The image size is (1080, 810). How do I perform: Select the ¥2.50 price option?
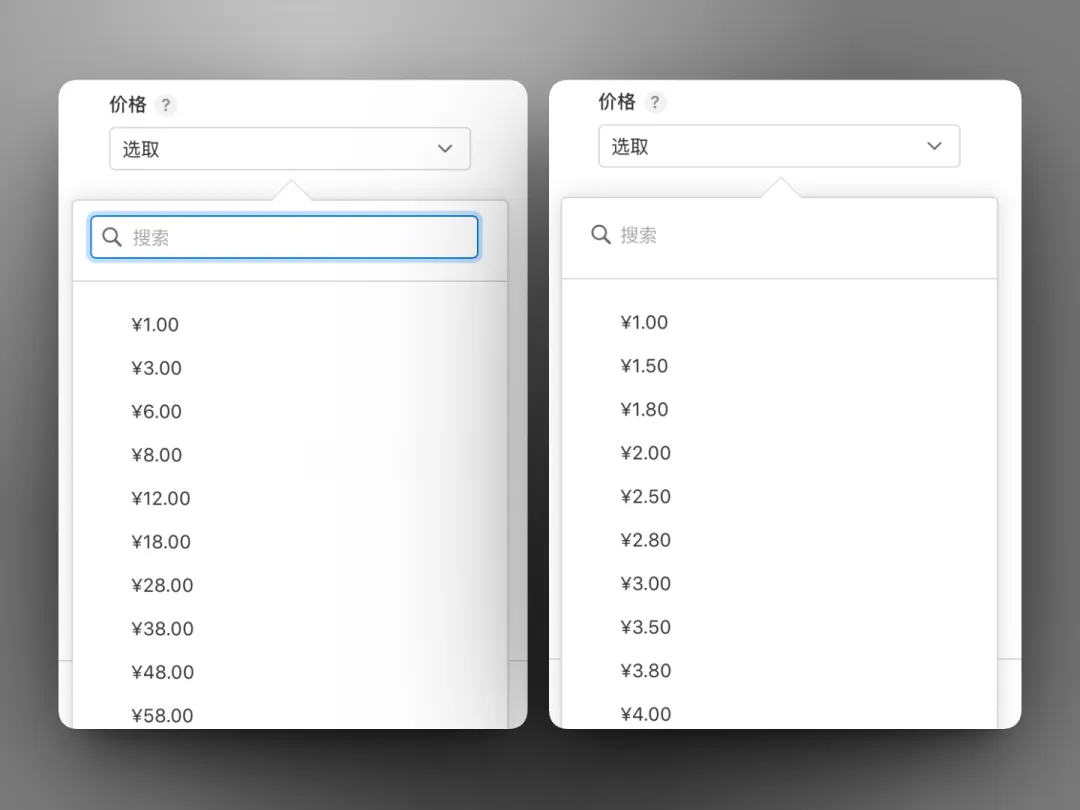click(645, 496)
